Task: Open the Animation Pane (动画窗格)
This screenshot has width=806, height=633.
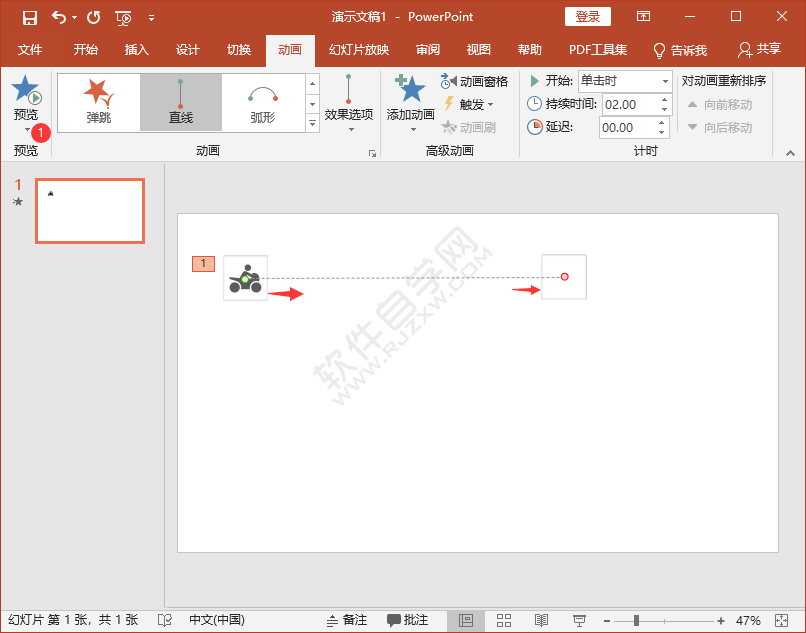Action: point(475,81)
